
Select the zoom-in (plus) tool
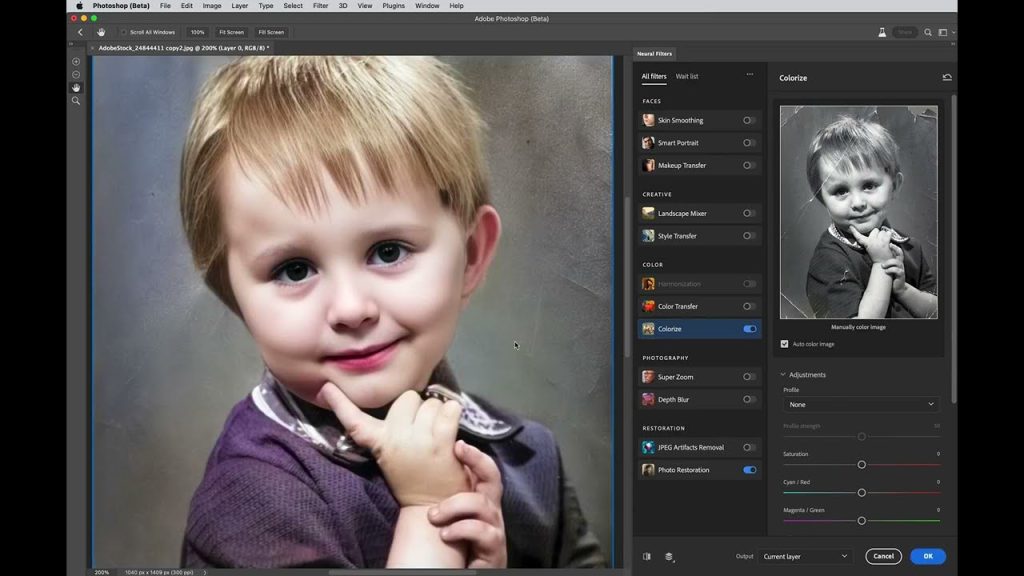[x=75, y=62]
